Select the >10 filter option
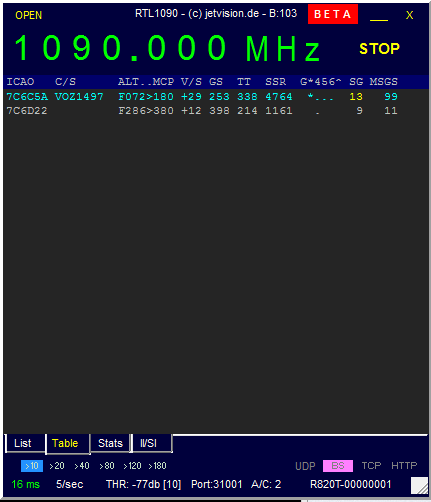The image size is (431, 502). (x=32, y=466)
